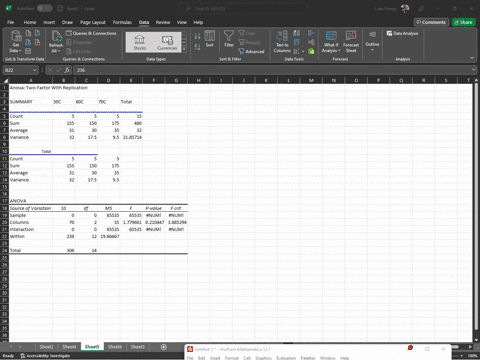Switch to the Home tab
The height and width of the screenshot is (360, 480).
pyautogui.click(x=30, y=22)
